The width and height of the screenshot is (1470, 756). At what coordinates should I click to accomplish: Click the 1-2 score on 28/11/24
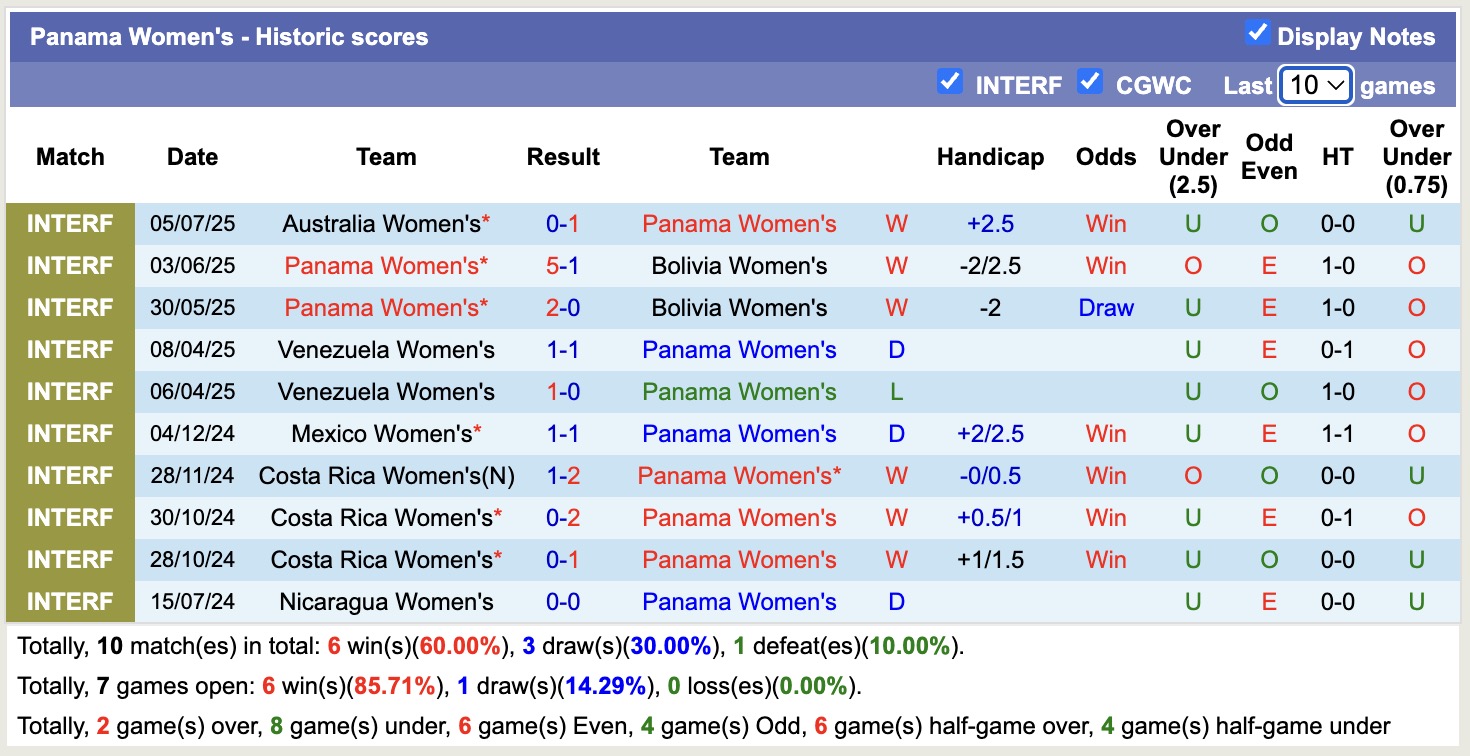coord(563,476)
